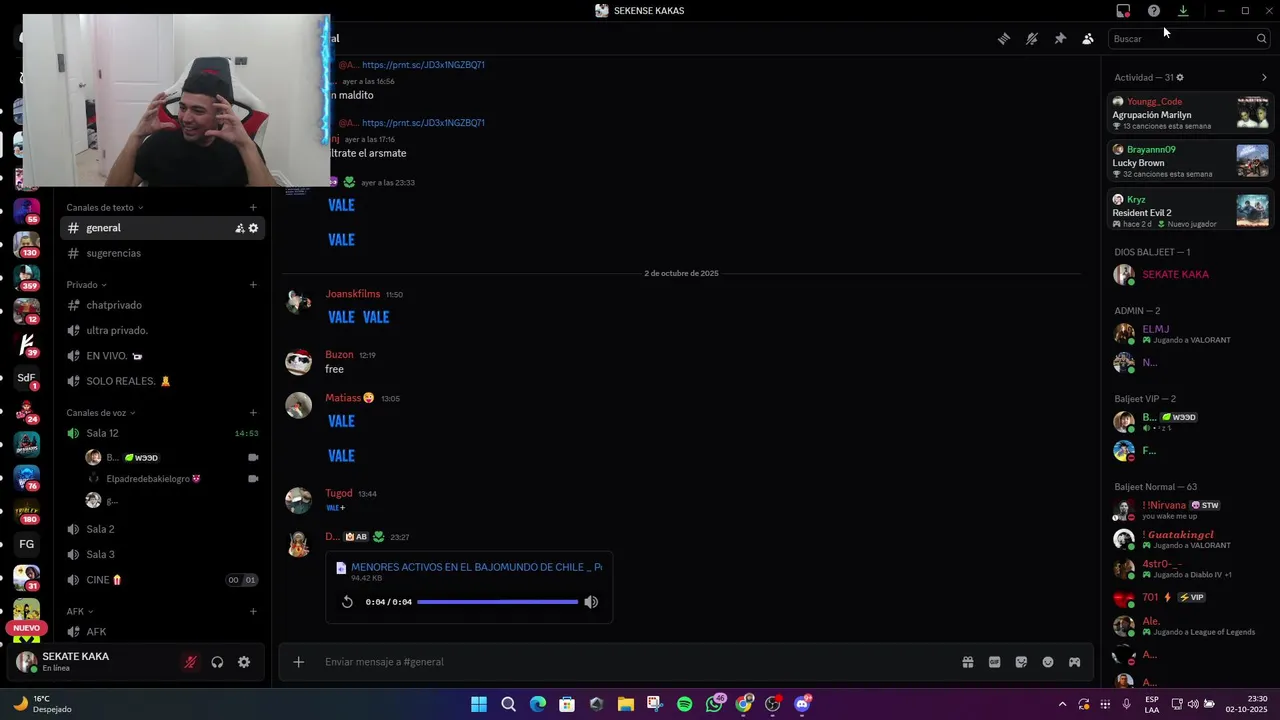
Task: Create channel in Canales de texto
Action: tap(253, 207)
